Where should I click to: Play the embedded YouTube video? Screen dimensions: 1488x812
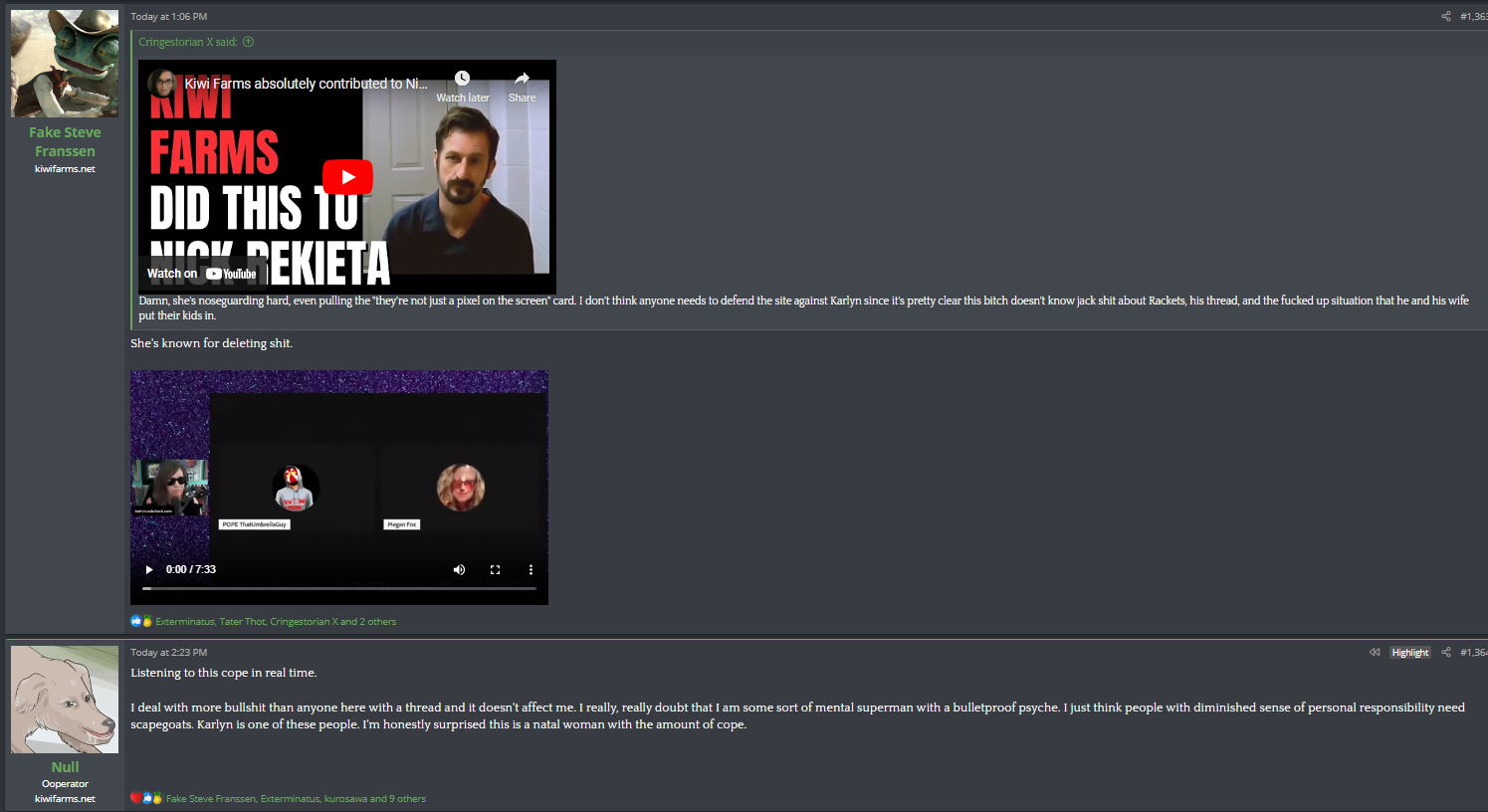[347, 178]
